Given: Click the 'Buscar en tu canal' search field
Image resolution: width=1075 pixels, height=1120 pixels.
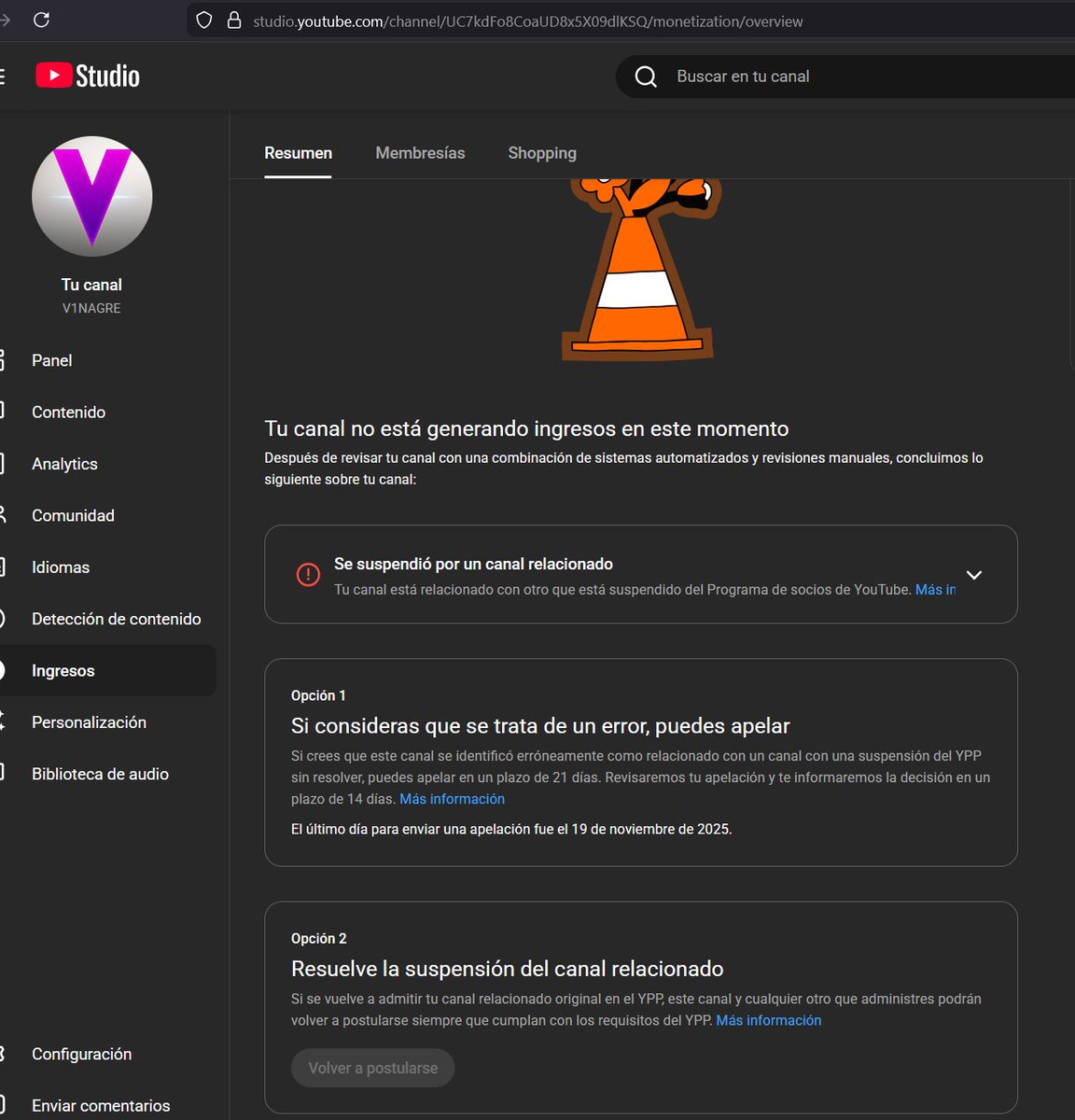Looking at the screenshot, I should [x=845, y=77].
